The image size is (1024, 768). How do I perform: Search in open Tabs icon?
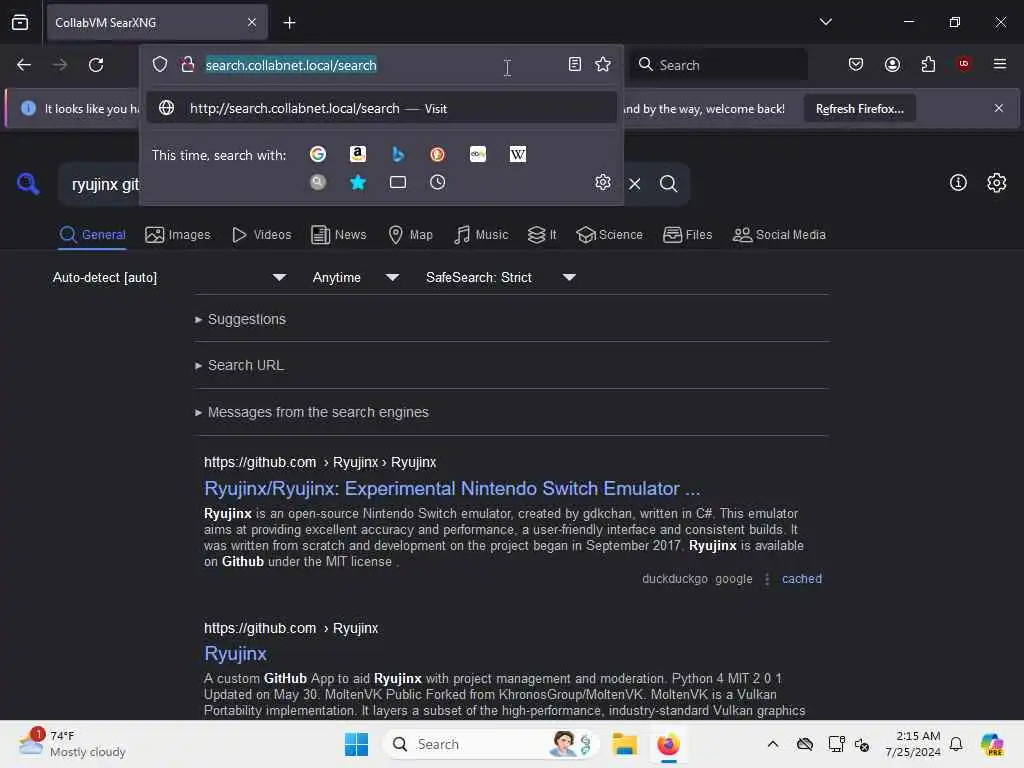[x=398, y=182]
